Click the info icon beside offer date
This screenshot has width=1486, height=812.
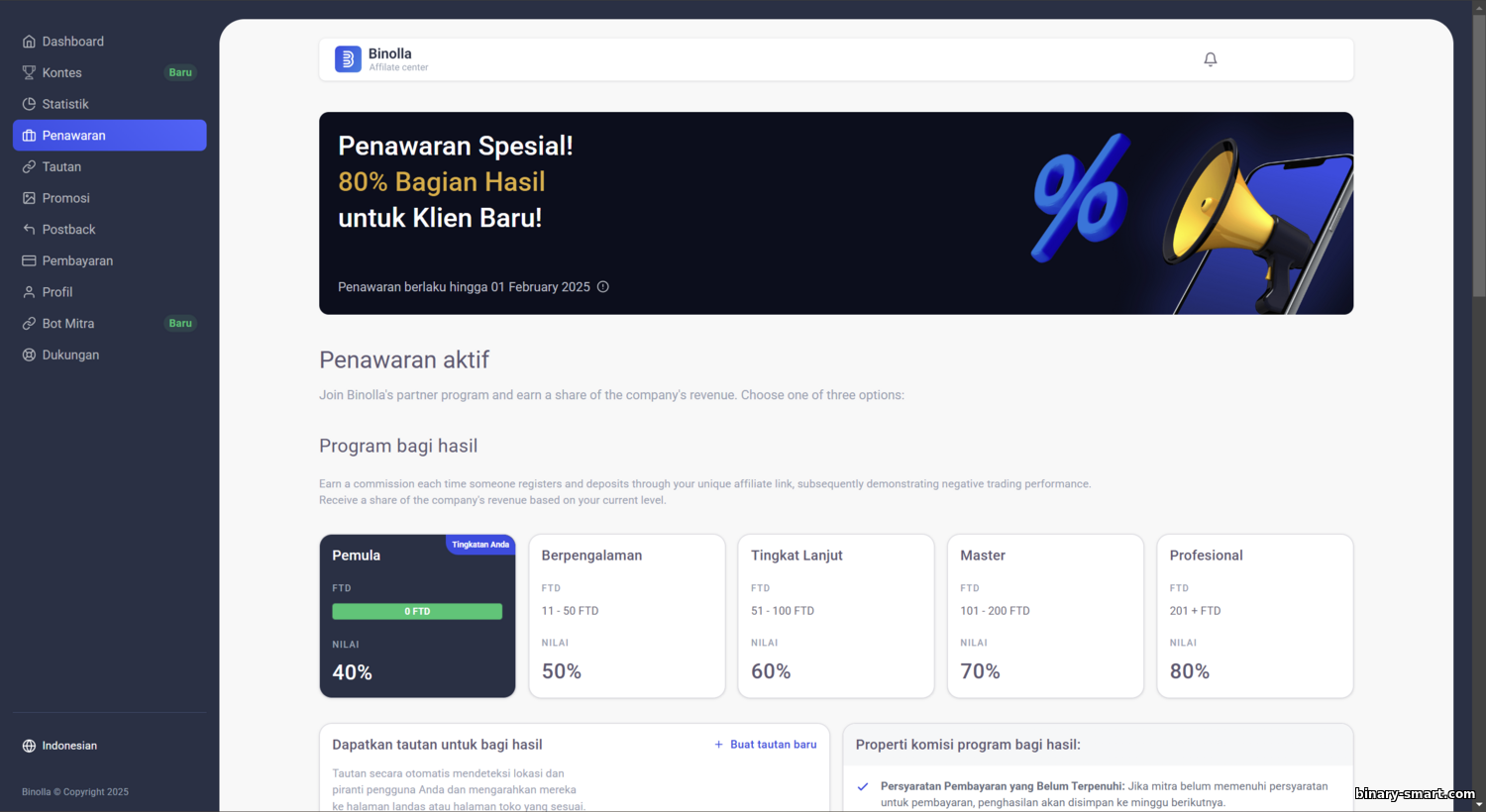pos(602,287)
